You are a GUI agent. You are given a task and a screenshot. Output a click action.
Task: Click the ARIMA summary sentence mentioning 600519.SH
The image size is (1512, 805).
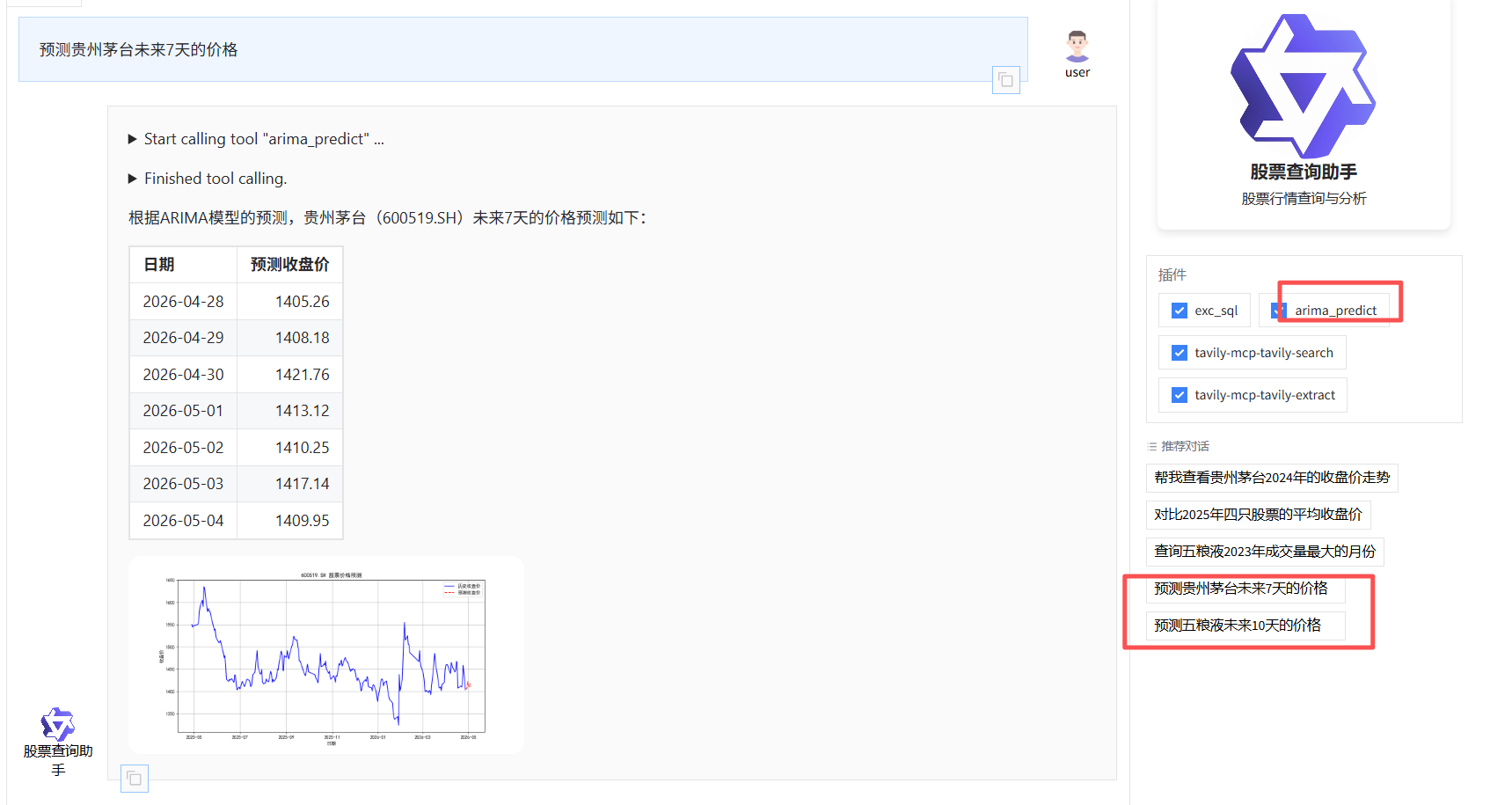pyautogui.click(x=388, y=218)
